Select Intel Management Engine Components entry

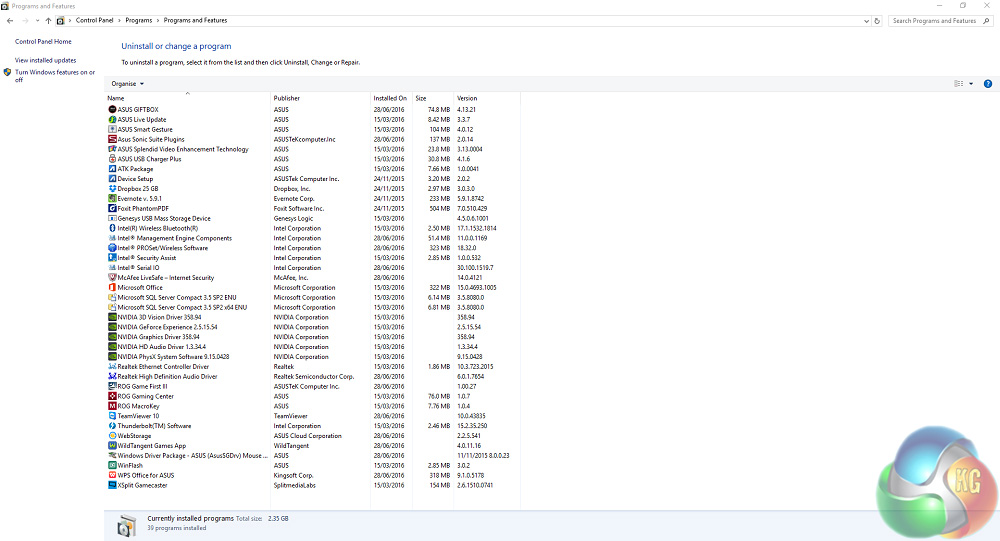tap(312, 238)
